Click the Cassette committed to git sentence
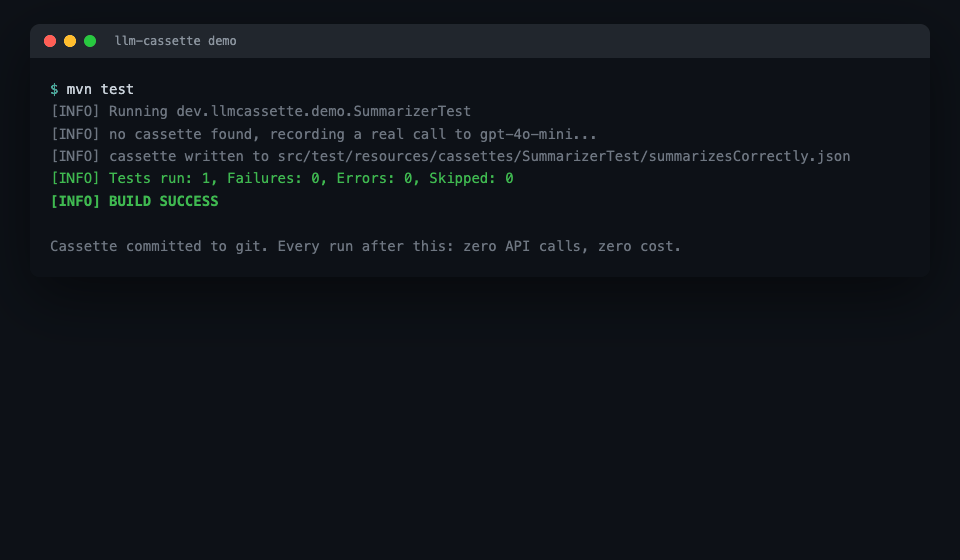 tap(159, 246)
